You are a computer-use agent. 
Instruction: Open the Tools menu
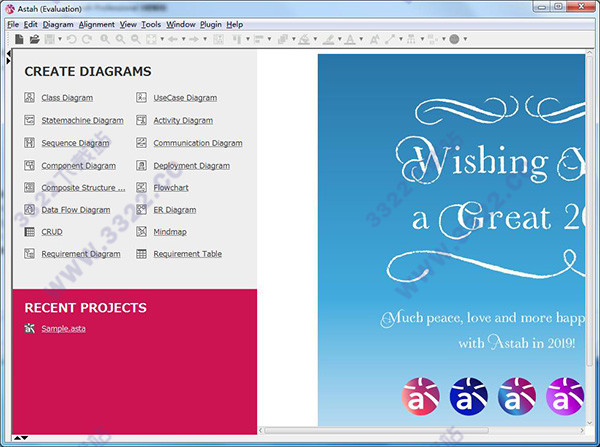[151, 24]
